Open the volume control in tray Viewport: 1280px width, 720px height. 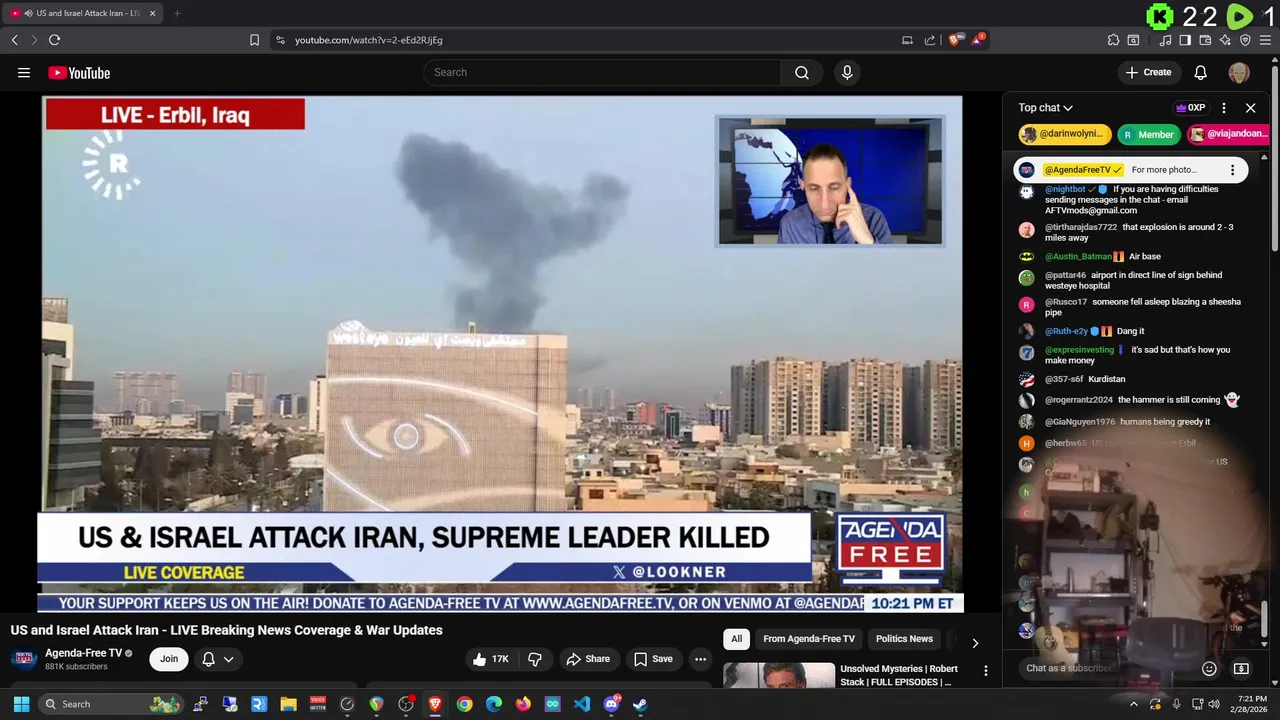click(1214, 704)
